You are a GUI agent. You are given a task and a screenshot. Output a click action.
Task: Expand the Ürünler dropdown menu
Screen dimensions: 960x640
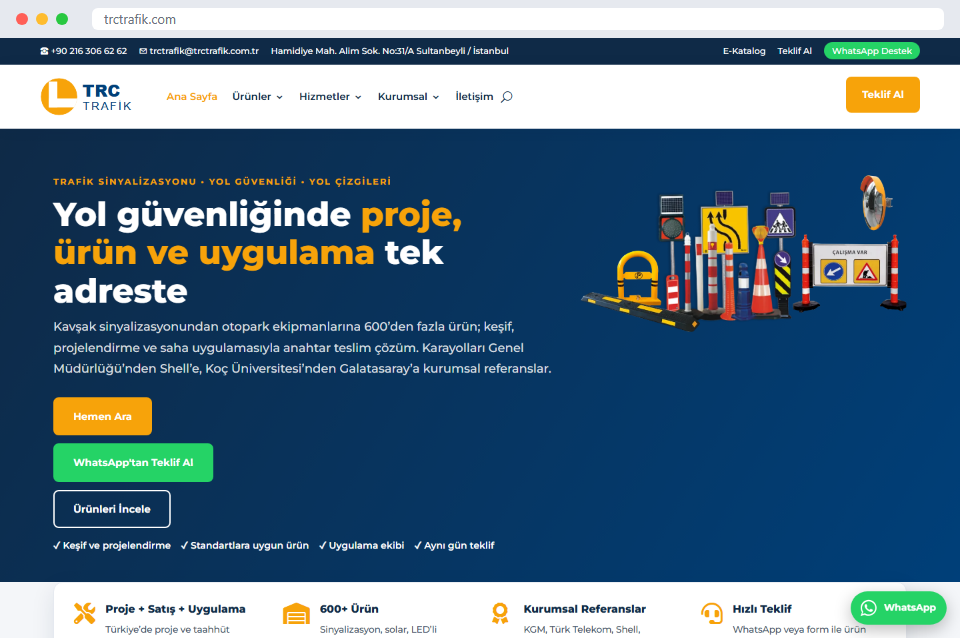(257, 97)
